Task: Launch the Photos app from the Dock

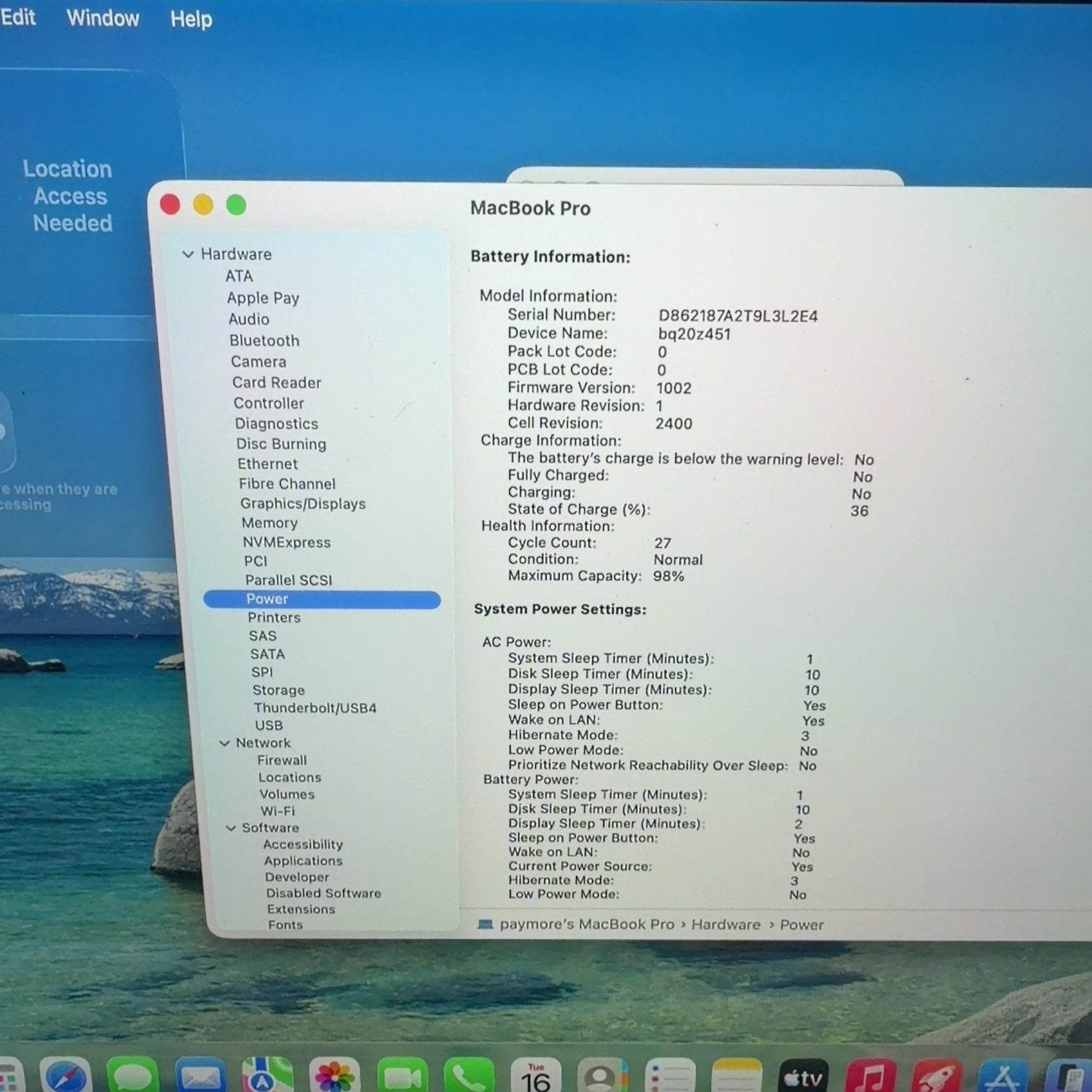Action: tap(335, 1076)
